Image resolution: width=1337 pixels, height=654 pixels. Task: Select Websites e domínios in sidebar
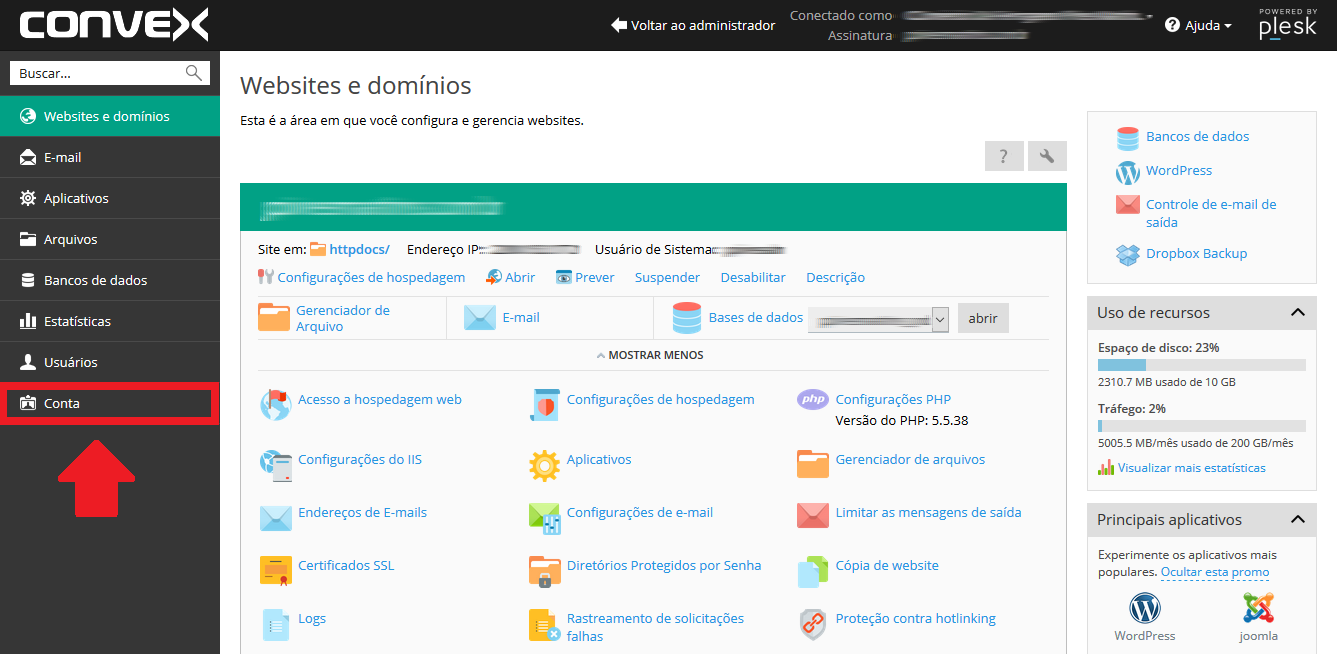pyautogui.click(x=110, y=116)
